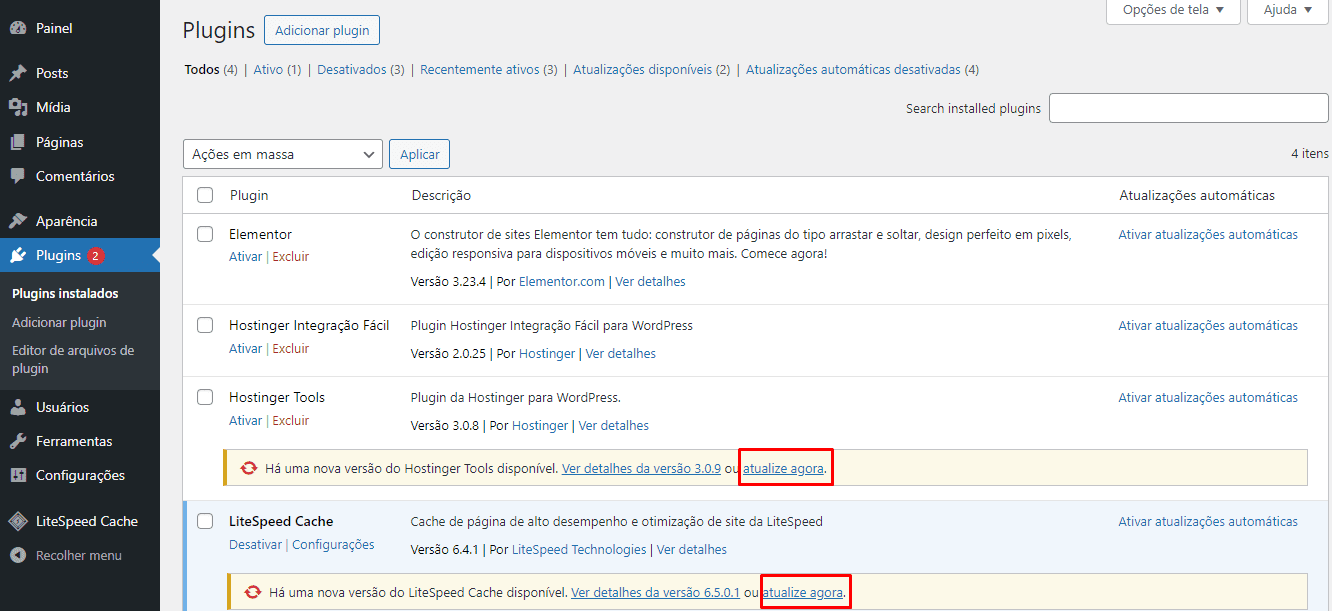The width and height of the screenshot is (1332, 611).
Task: Expand the Ajuda help panel
Action: coord(1287,10)
